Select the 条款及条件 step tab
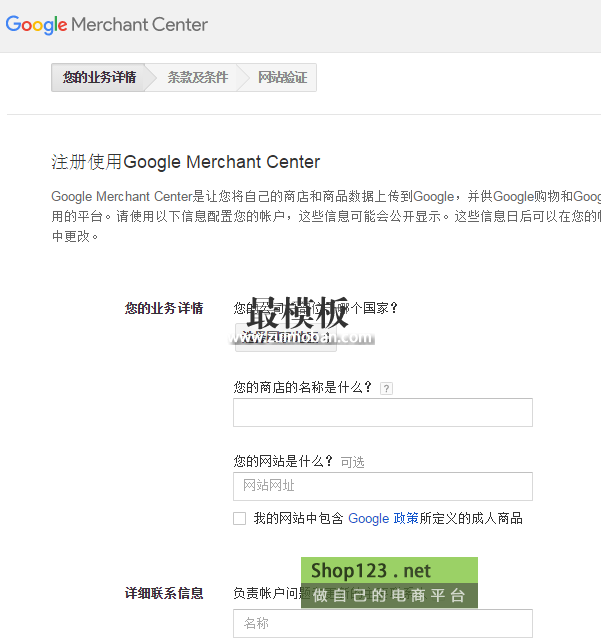This screenshot has width=601, height=641. pyautogui.click(x=197, y=77)
